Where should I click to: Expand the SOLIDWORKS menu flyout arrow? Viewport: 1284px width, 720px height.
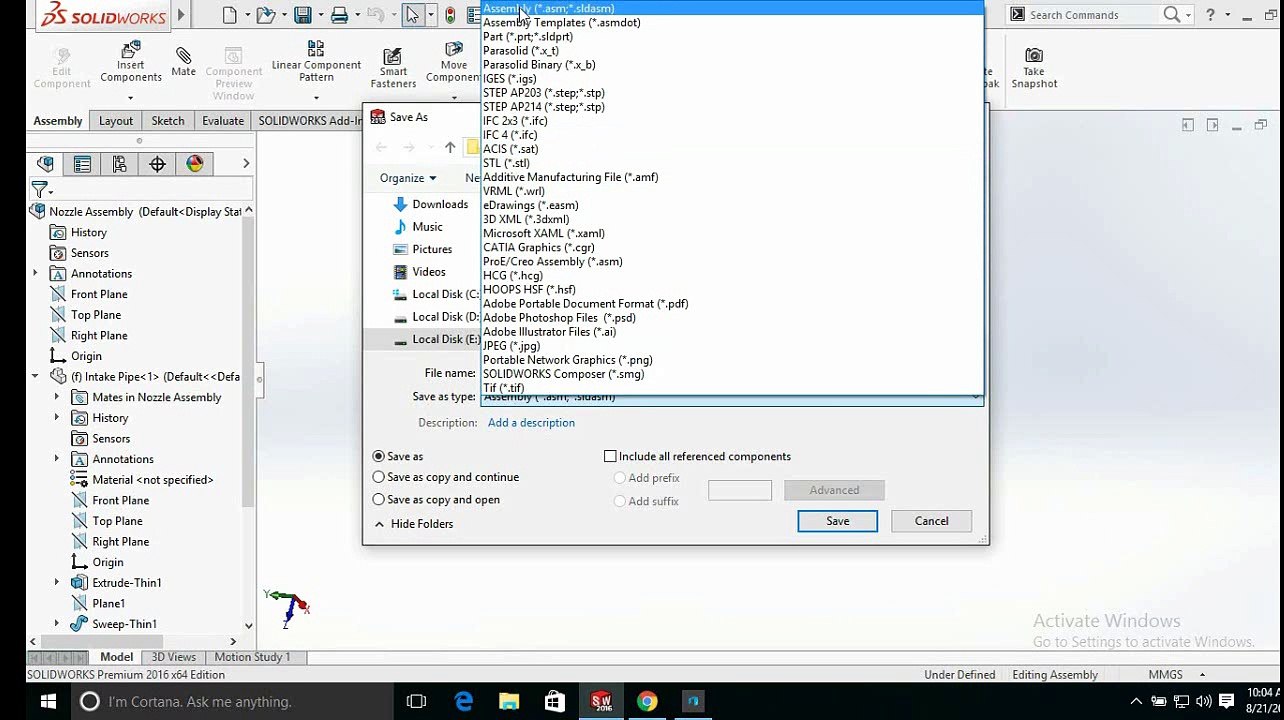181,15
